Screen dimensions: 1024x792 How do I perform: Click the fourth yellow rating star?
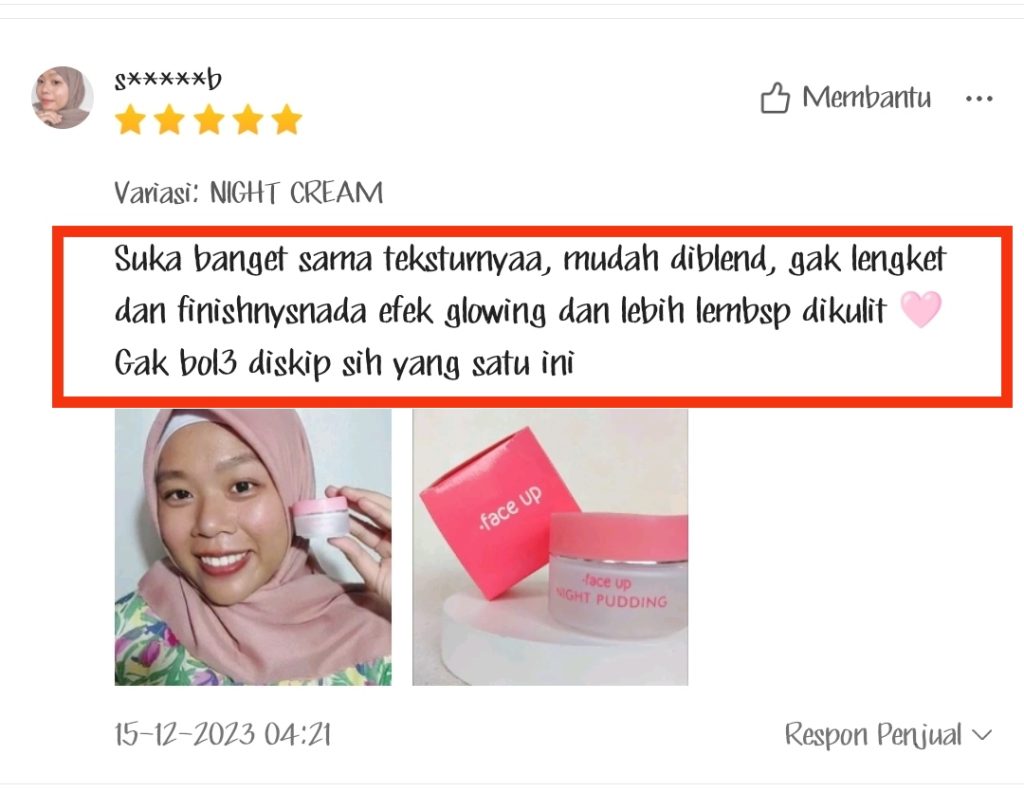tap(248, 120)
